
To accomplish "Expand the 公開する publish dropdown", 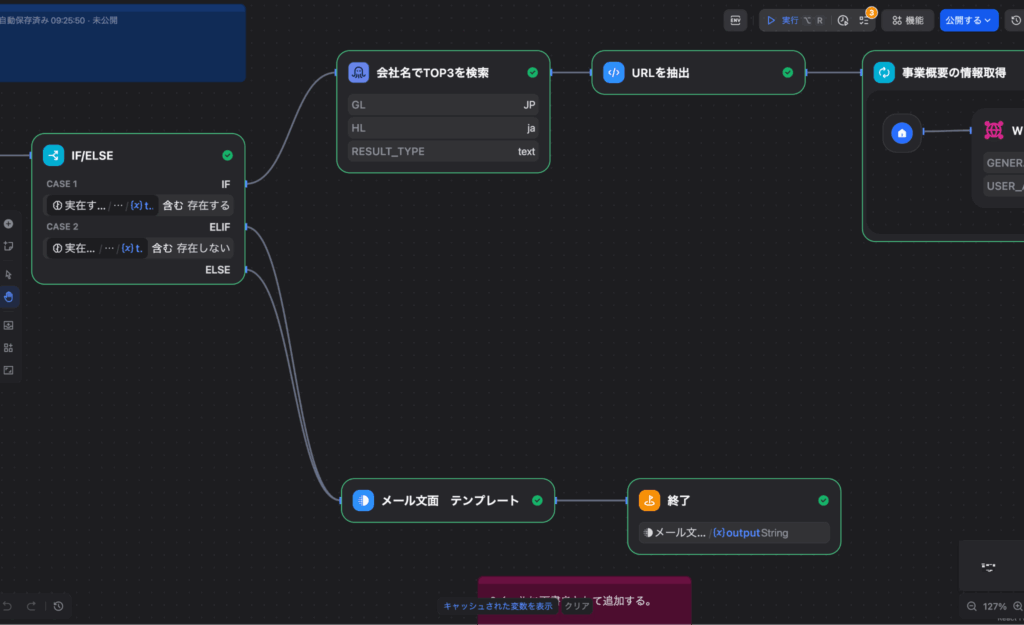I will (968, 20).
